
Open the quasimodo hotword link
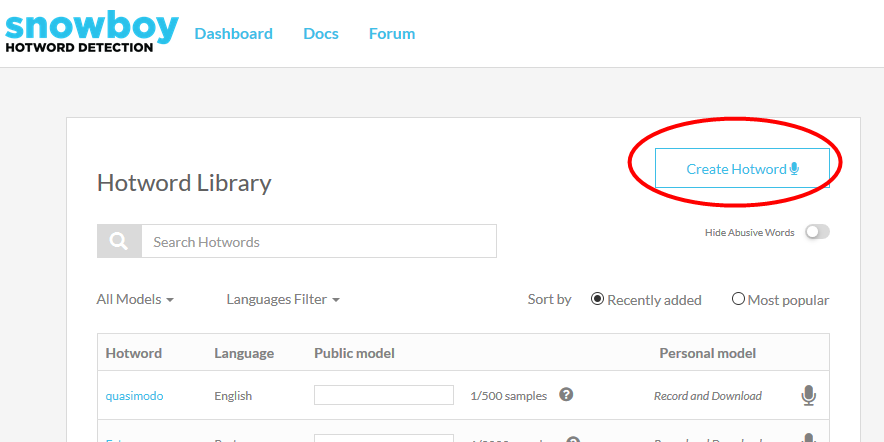point(134,396)
